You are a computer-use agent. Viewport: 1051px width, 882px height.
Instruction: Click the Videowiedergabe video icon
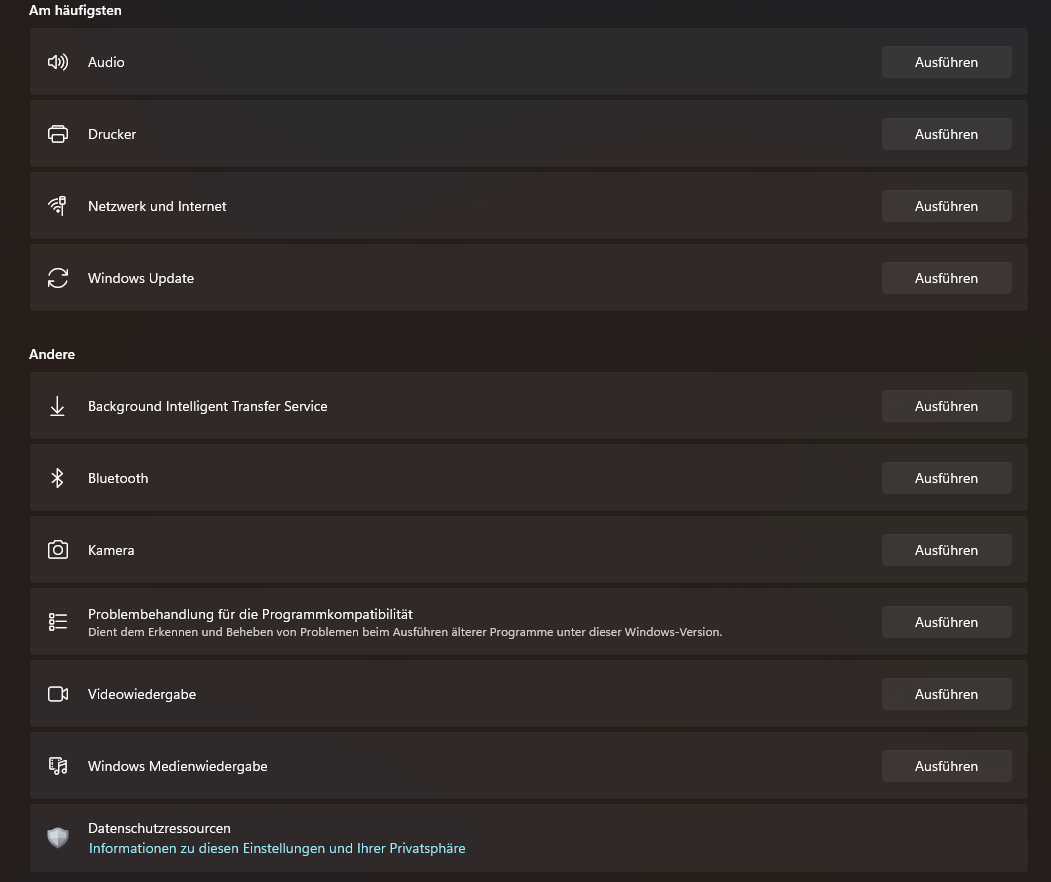58,694
